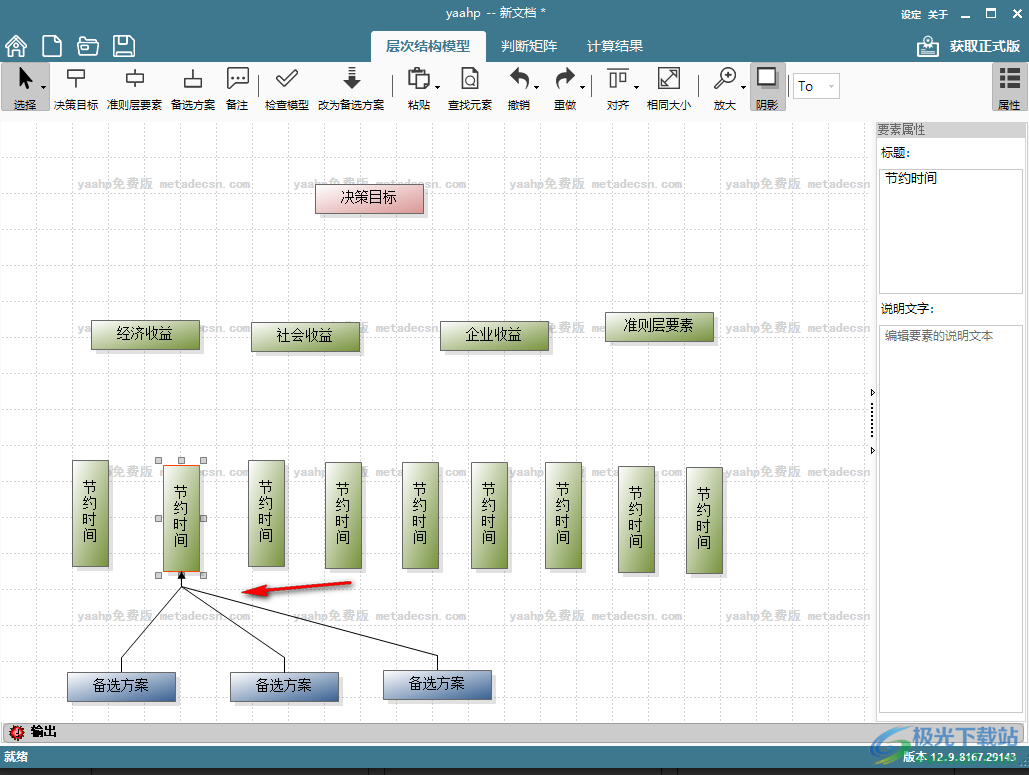1029x775 pixels.
Task: Open the home icon in title bar
Action: (x=16, y=46)
